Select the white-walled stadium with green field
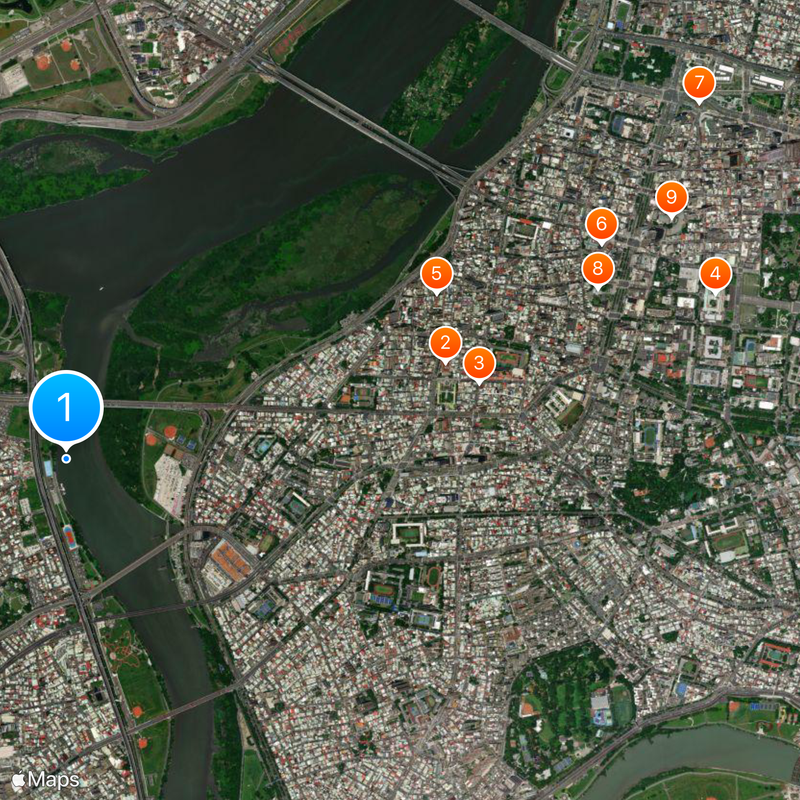The height and width of the screenshot is (800, 800). 408,534
